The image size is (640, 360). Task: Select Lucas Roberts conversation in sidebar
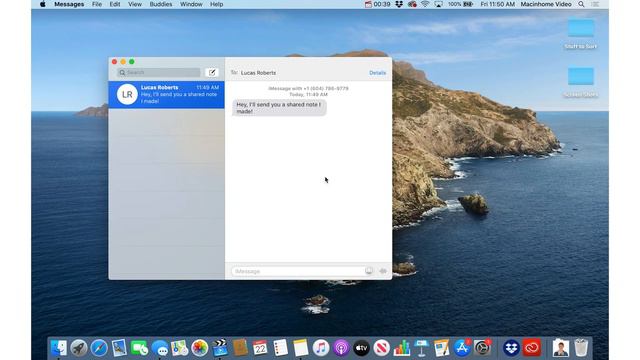point(167,94)
